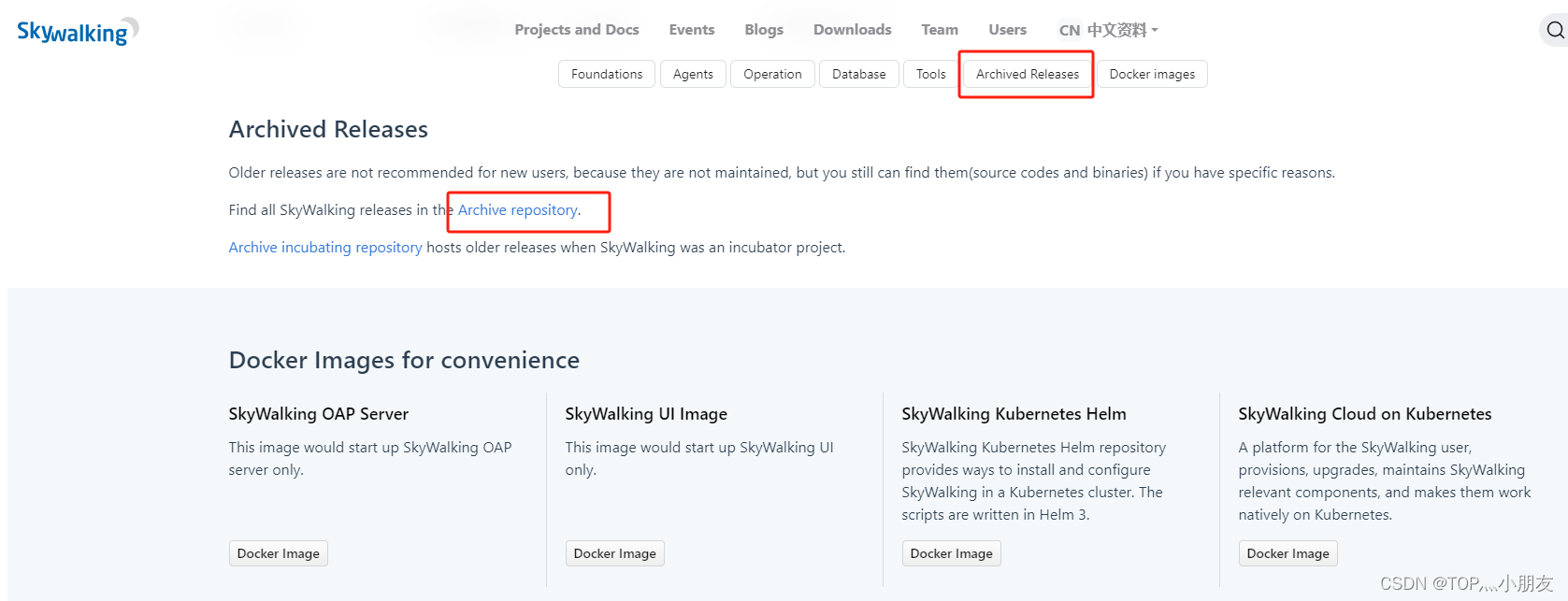
Task: Select the Tools category button
Action: 930,74
